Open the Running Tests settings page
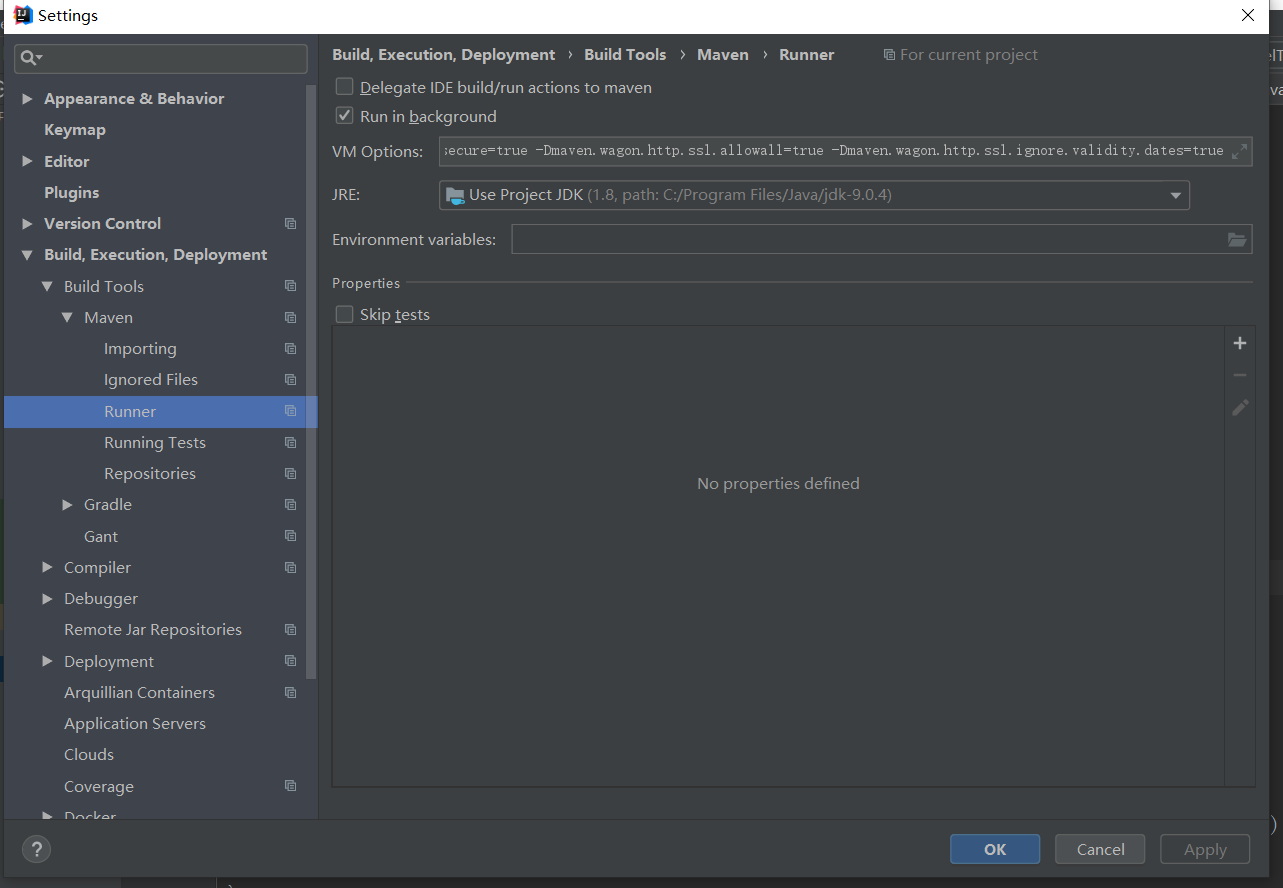The height and width of the screenshot is (888, 1283). (155, 443)
